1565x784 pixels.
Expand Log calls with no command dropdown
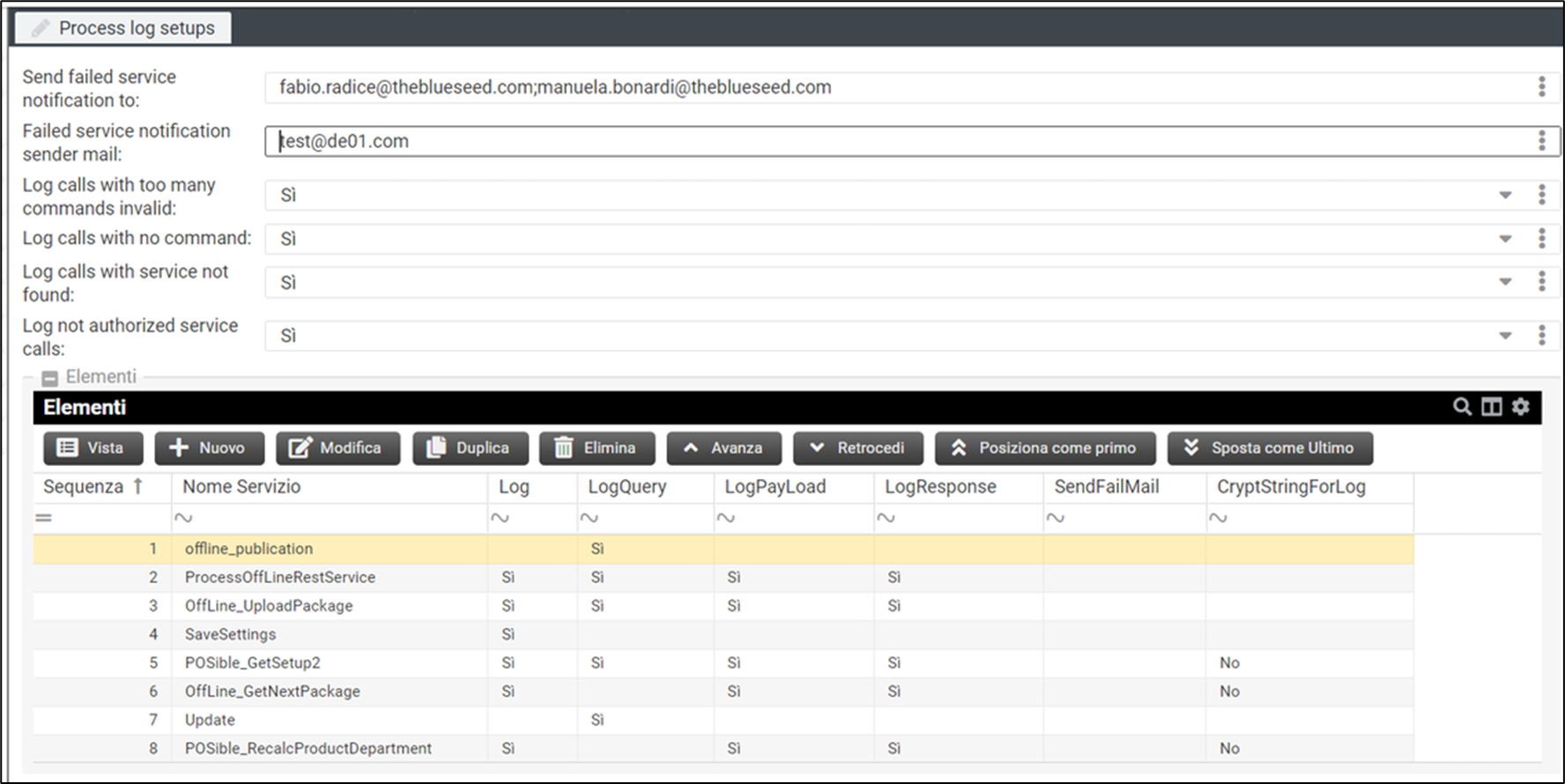[1505, 239]
